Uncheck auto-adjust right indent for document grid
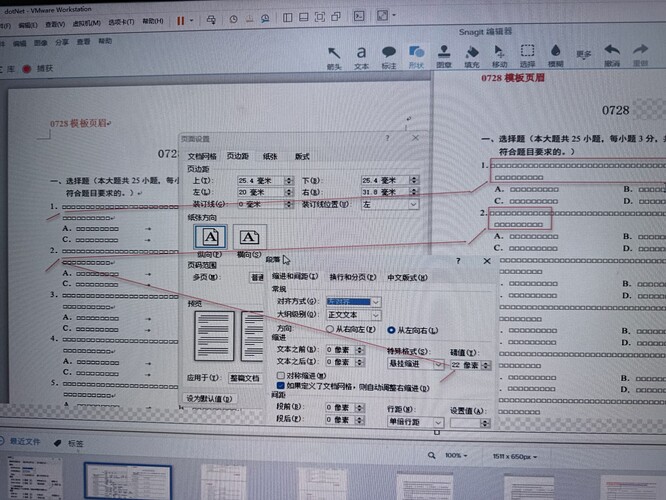Viewport: 666px width, 500px height. pos(280,384)
